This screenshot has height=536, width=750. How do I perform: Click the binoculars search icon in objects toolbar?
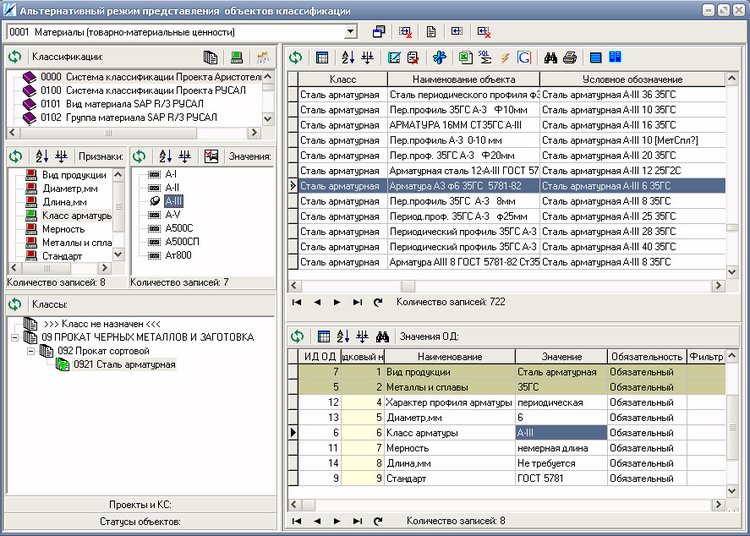click(550, 58)
